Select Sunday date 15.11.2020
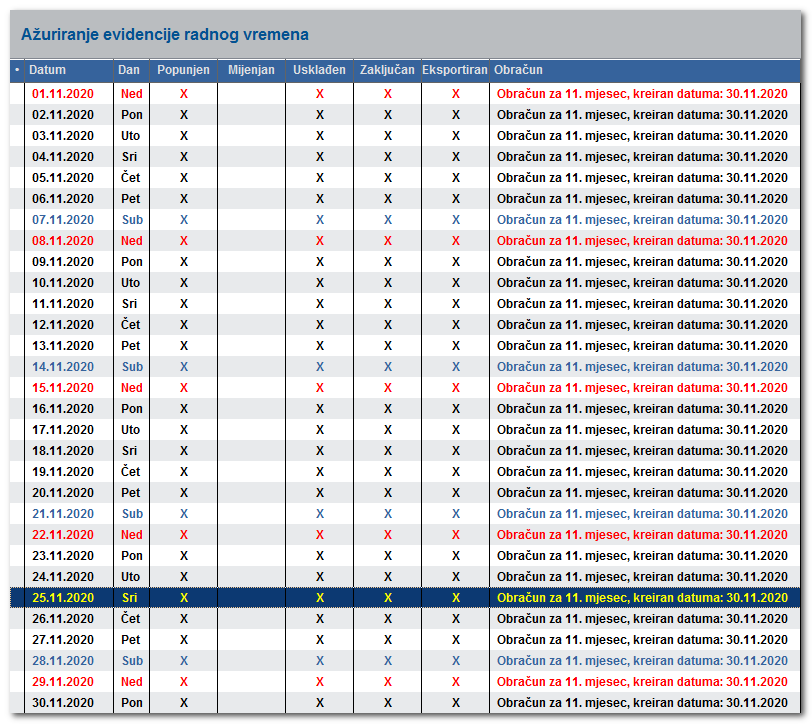 pos(63,388)
